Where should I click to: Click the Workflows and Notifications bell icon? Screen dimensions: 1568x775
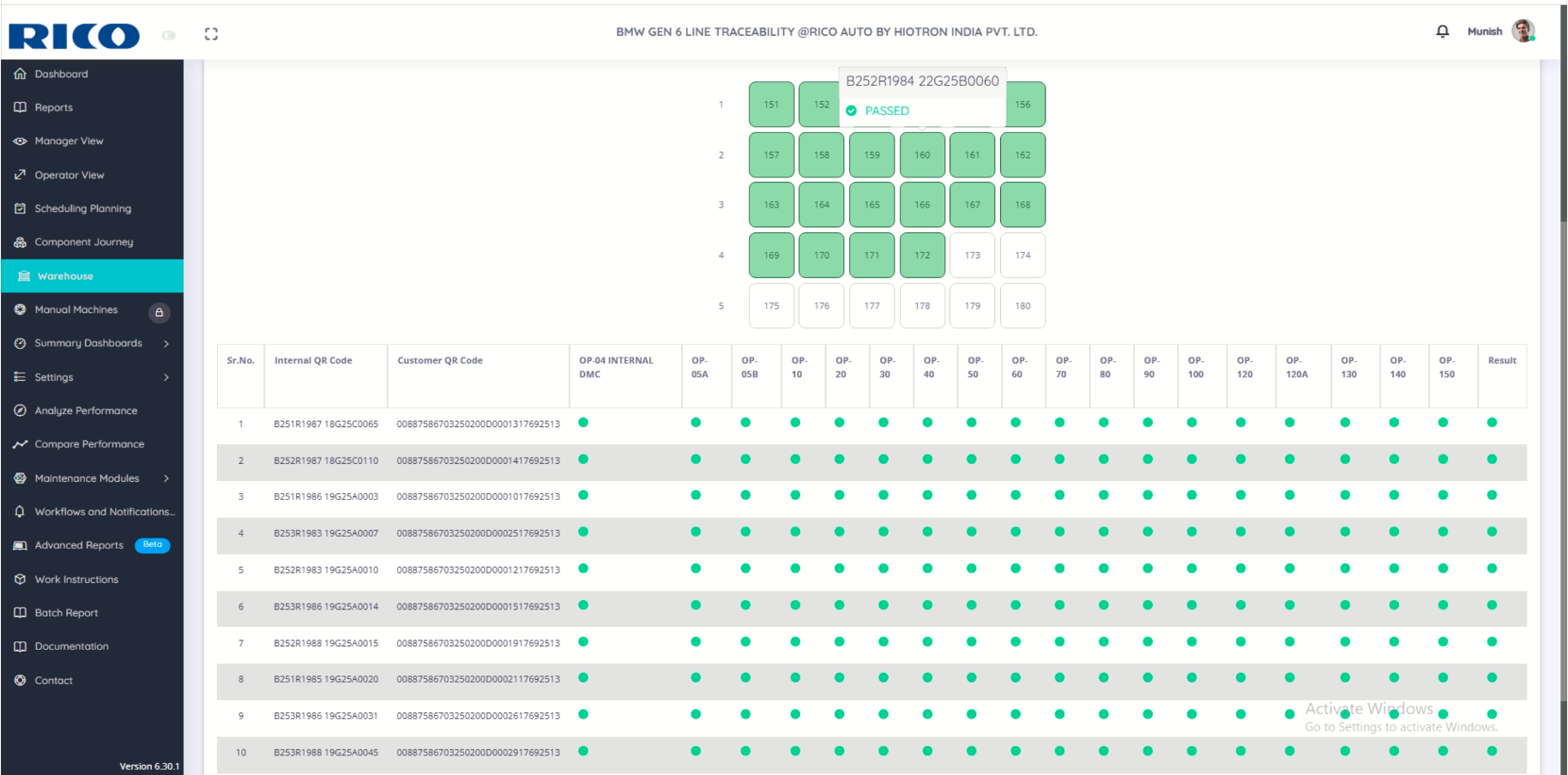[20, 512]
